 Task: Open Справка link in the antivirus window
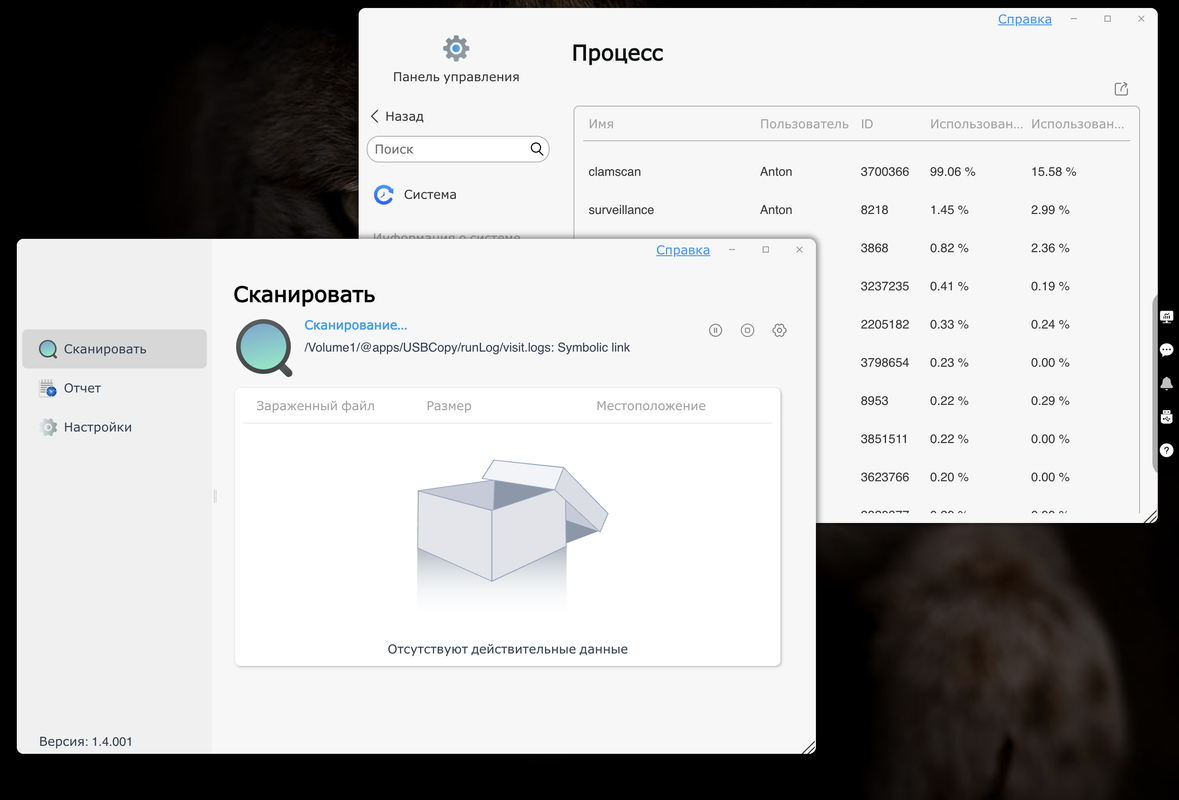point(683,250)
